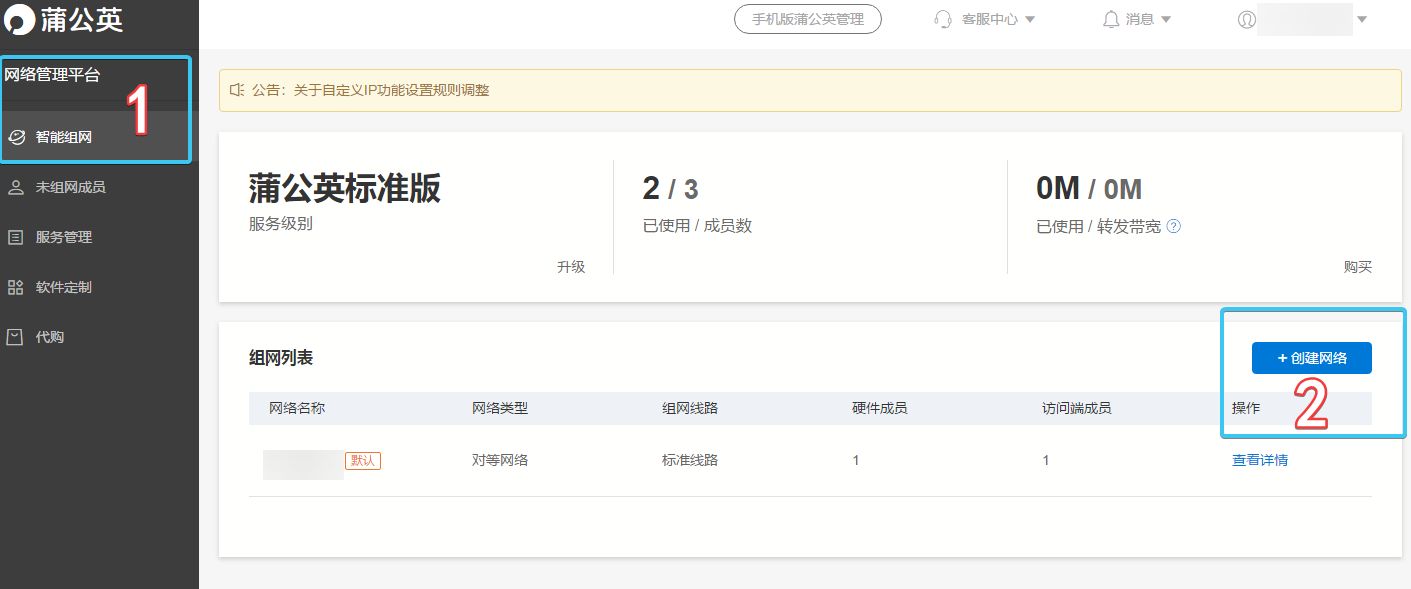Open 智能组网 sidebar icon
This screenshot has height=589, width=1411.
(16, 137)
